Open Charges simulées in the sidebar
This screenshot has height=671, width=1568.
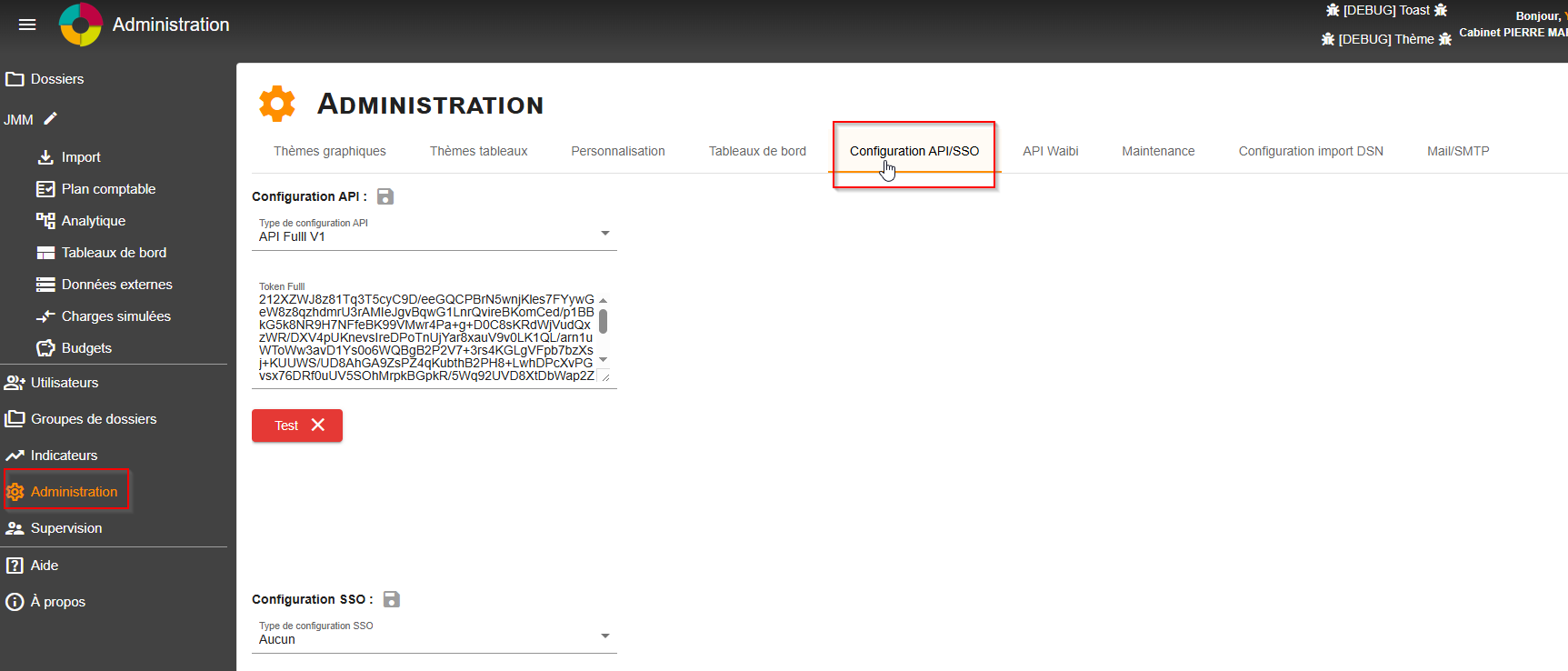point(115,316)
